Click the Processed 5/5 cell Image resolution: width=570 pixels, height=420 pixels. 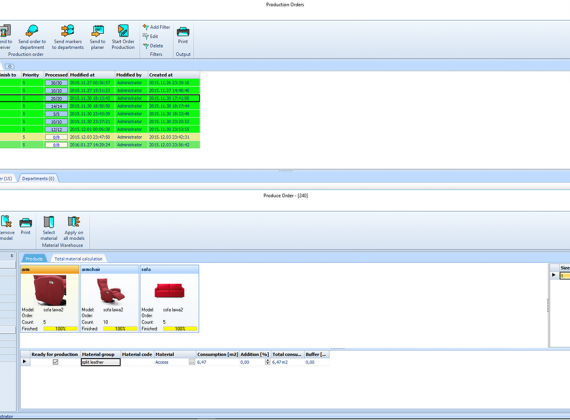point(56,114)
